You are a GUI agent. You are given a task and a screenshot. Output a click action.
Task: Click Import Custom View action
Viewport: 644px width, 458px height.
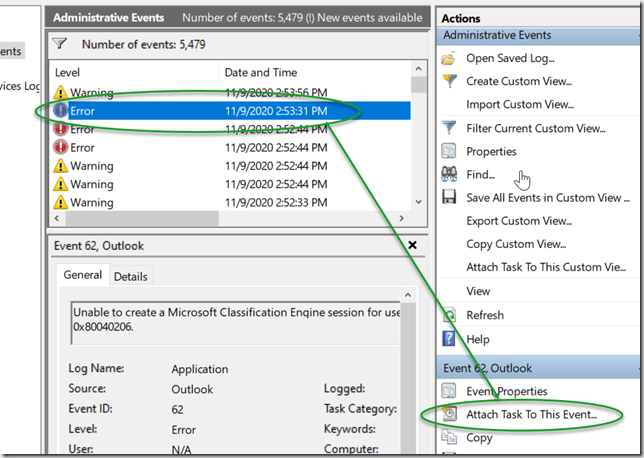519,104
